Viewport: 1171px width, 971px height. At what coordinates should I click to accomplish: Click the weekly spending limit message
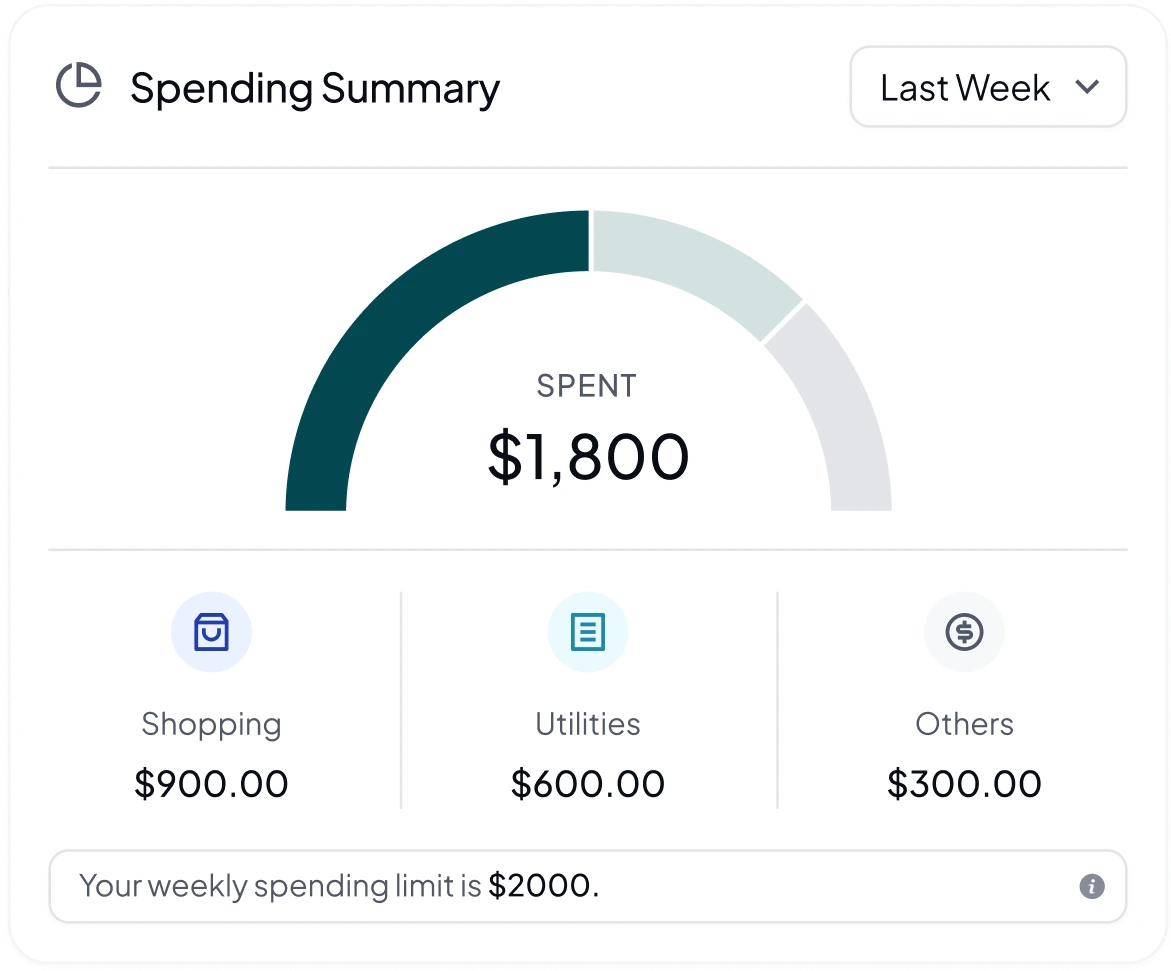click(339, 886)
